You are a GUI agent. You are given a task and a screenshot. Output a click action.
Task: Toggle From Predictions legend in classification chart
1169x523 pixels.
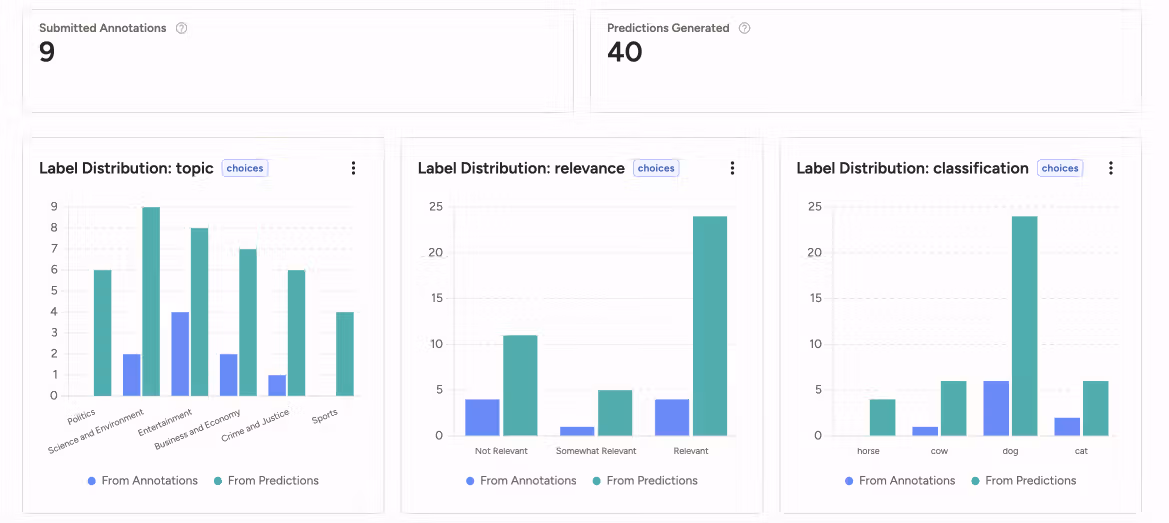[x=1024, y=481]
